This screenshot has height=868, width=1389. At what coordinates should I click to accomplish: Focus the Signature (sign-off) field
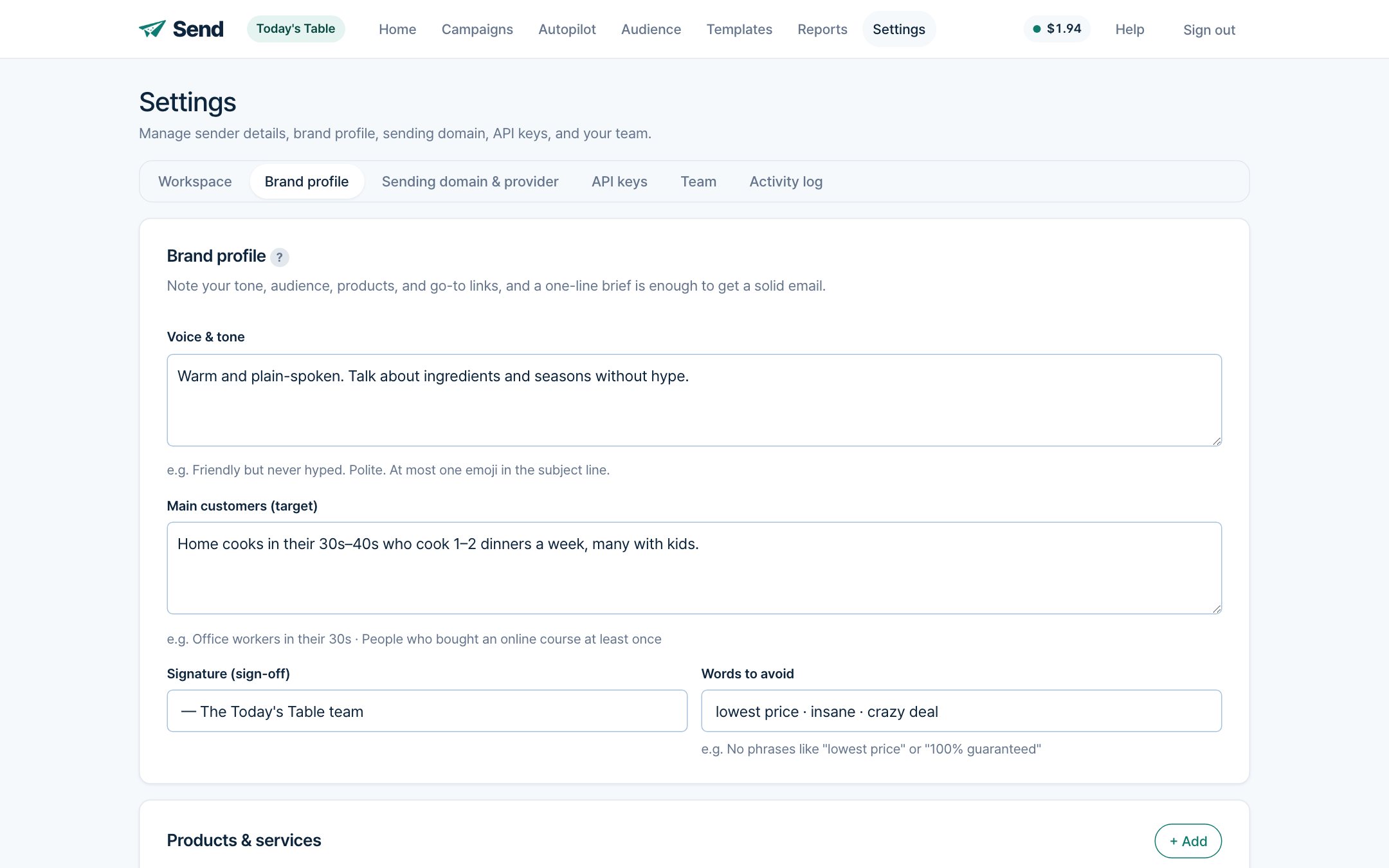(x=427, y=710)
